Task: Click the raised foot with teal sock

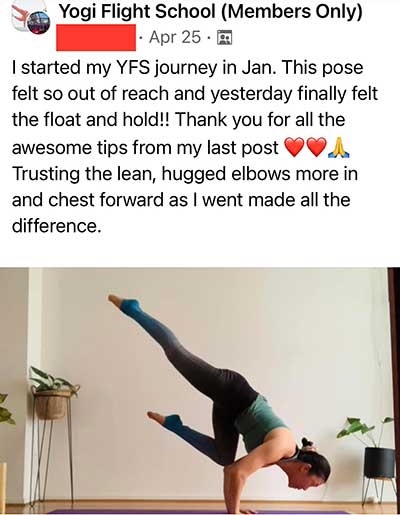Action: 125,304
